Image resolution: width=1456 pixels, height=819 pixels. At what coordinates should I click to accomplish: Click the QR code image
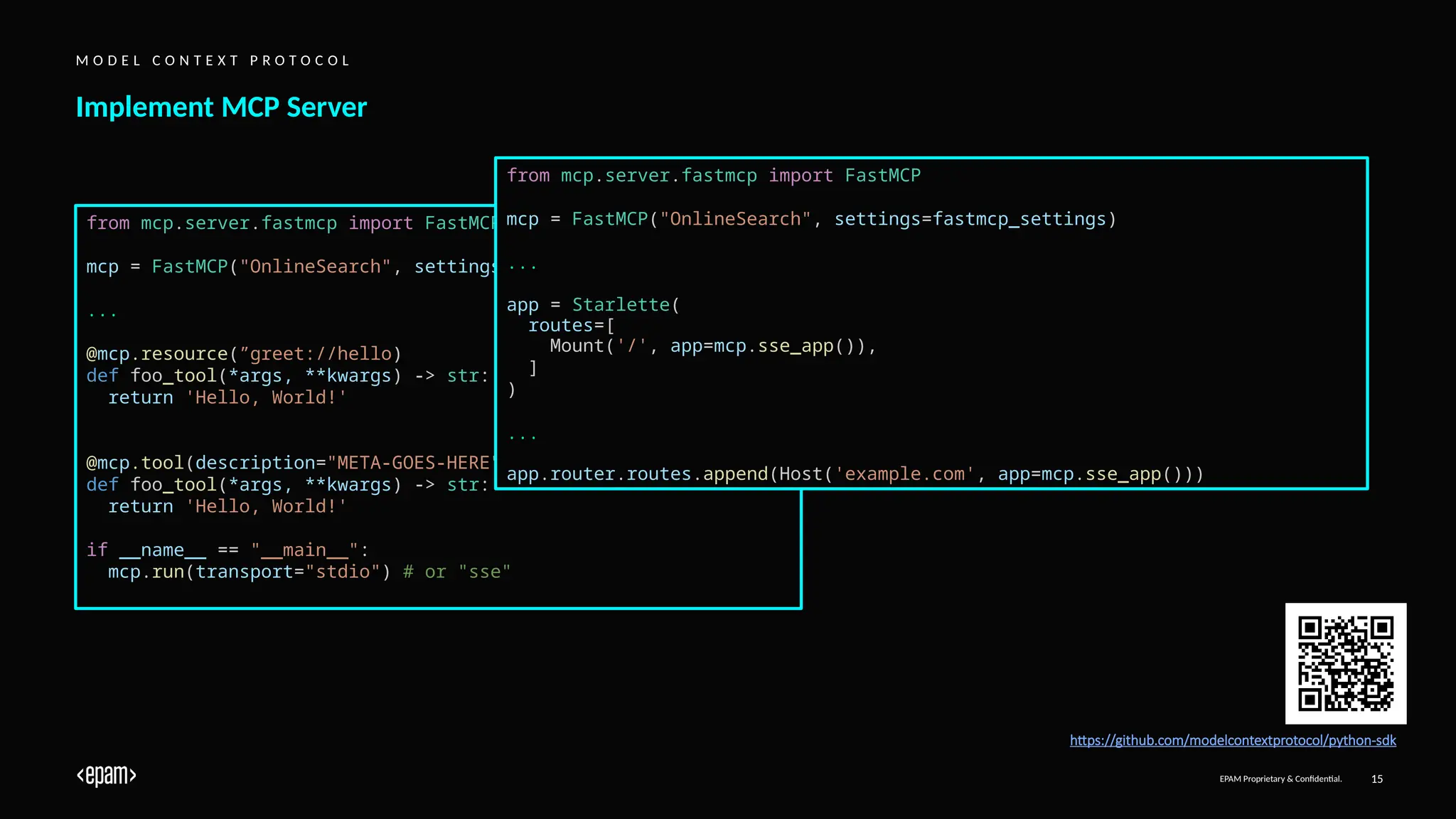click(x=1345, y=663)
